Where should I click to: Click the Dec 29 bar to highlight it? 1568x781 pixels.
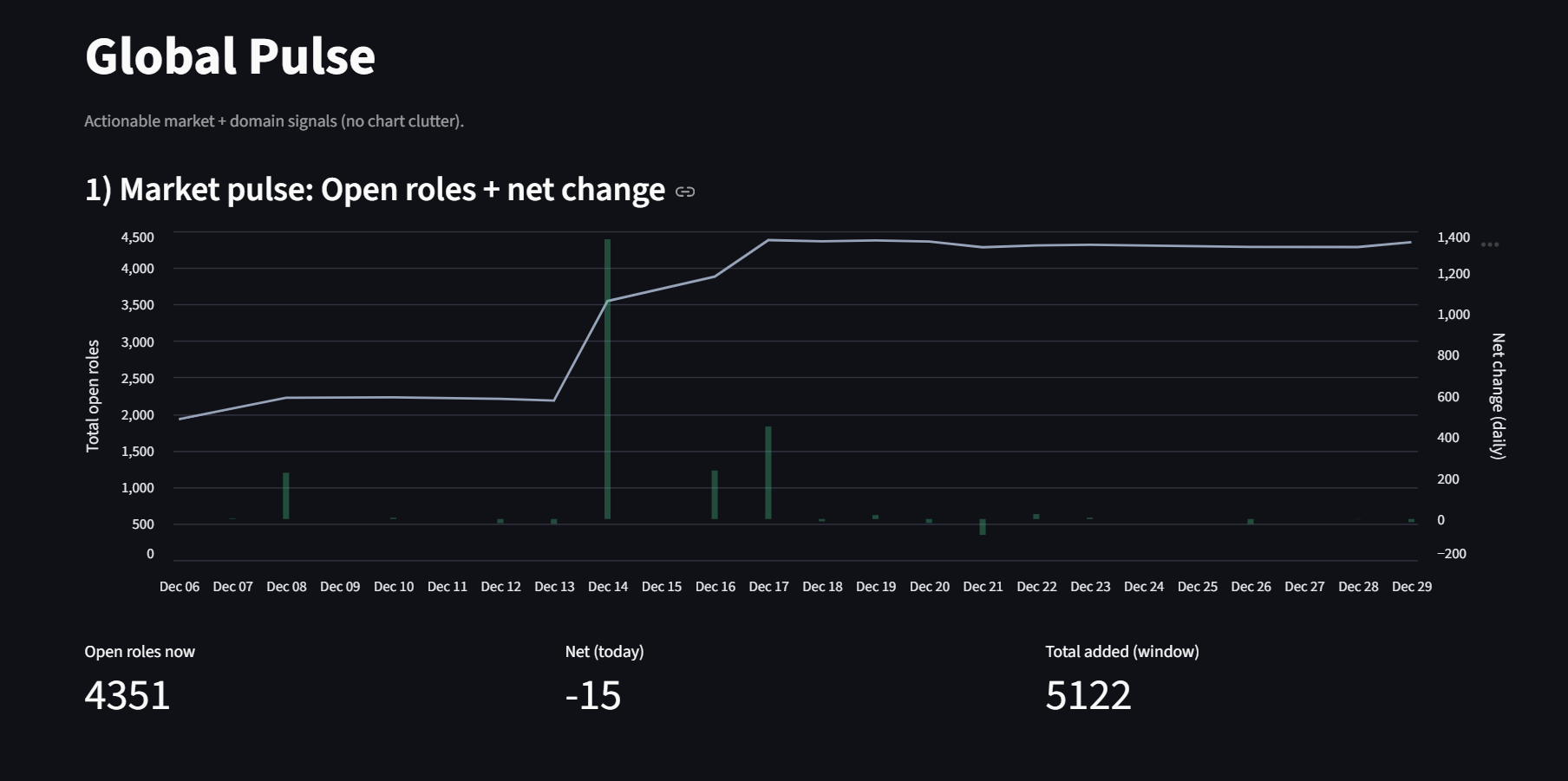point(1411,518)
